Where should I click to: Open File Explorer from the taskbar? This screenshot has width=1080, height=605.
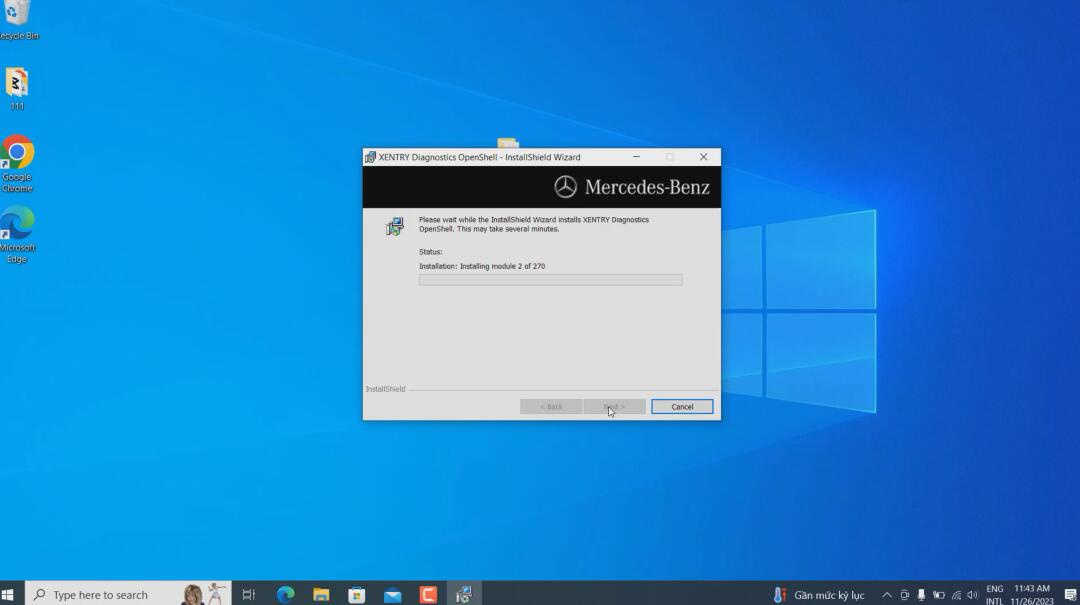pos(321,594)
